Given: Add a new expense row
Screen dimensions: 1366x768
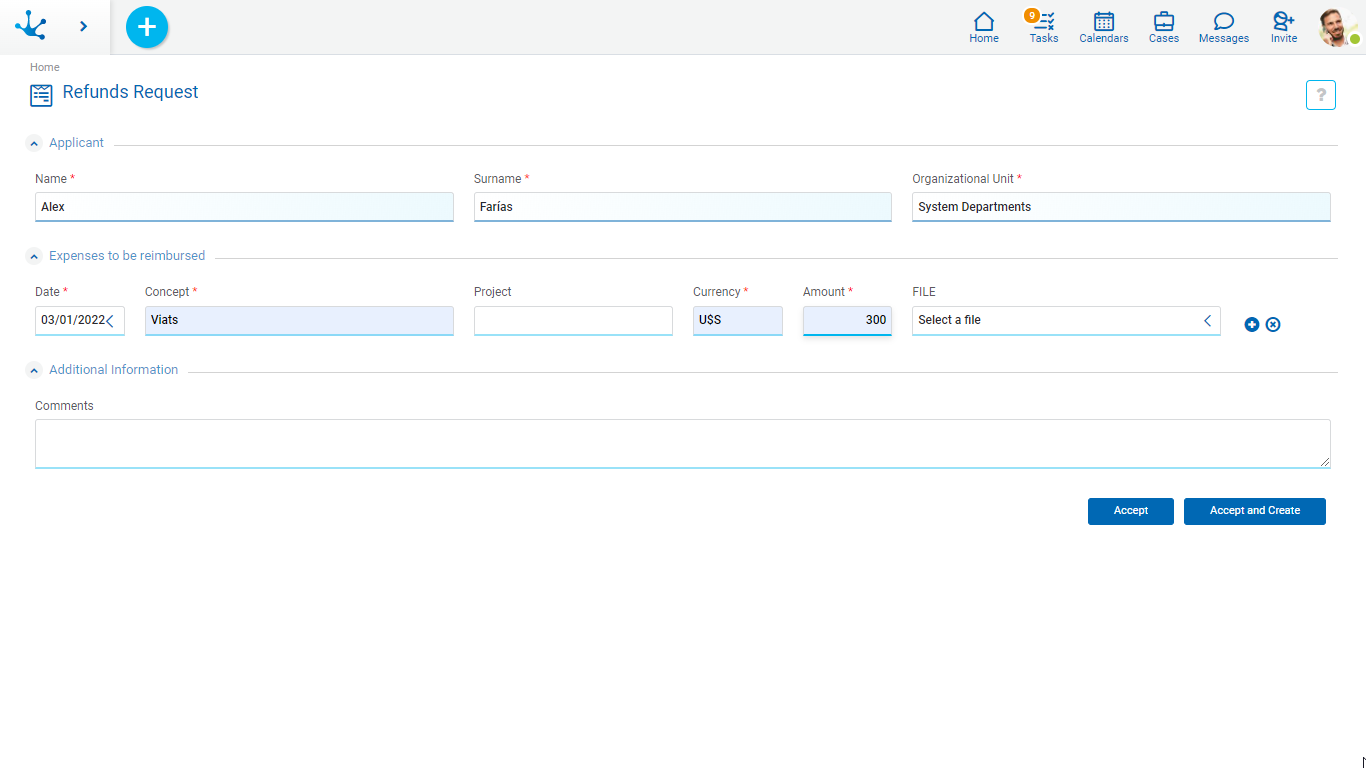Looking at the screenshot, I should tap(1251, 324).
